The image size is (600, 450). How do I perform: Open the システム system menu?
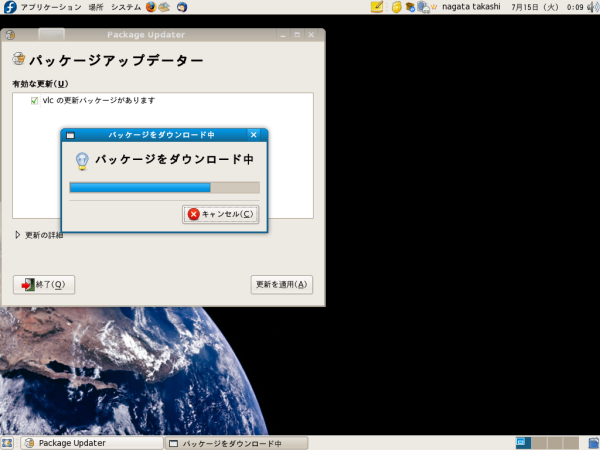tap(126, 7)
